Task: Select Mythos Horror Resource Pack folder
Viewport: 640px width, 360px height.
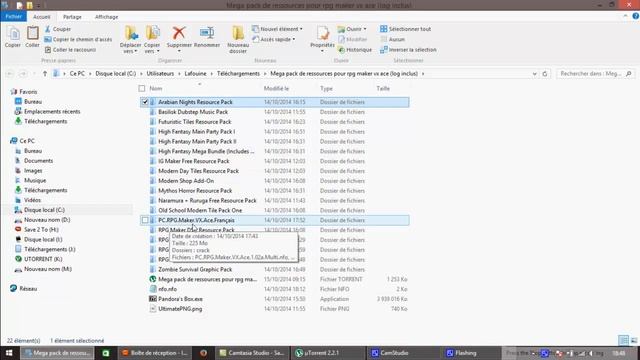Action: [x=195, y=191]
